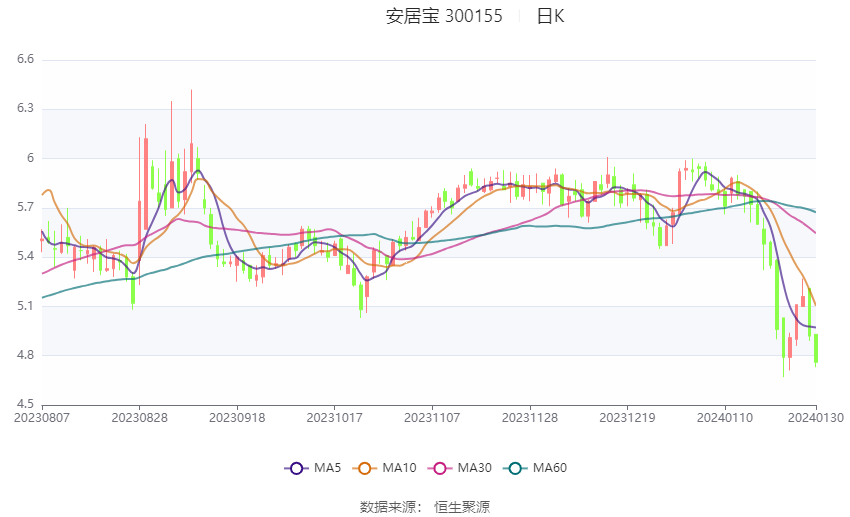Image resolution: width=850 pixels, height=517 pixels.
Task: Click the 6.6 price axis label
Action: click(x=25, y=60)
